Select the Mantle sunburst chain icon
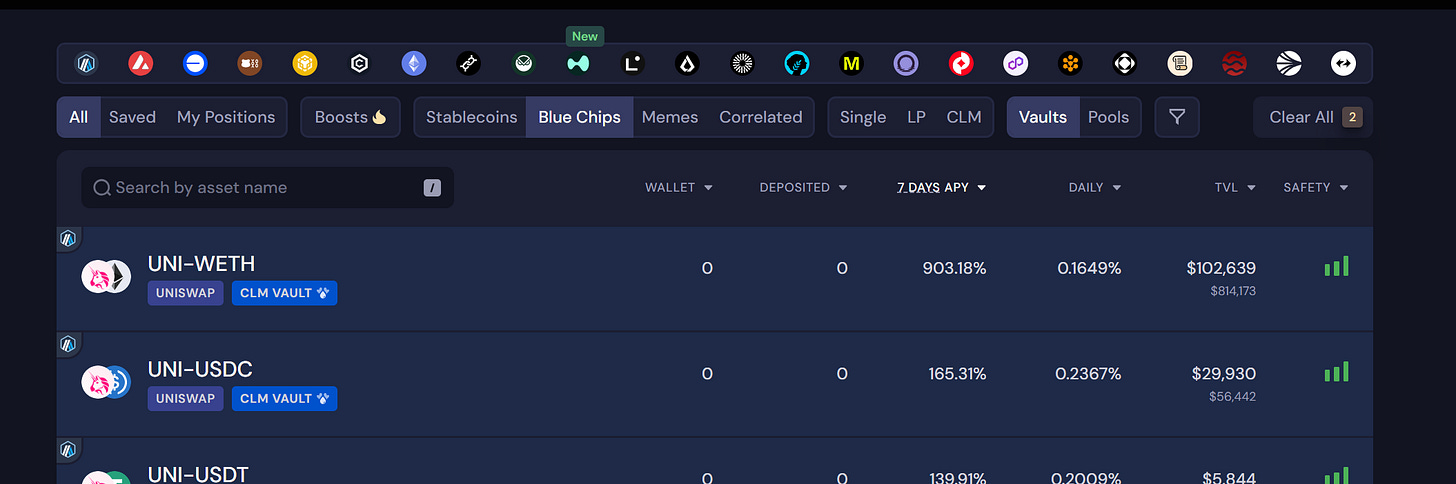The image size is (1456, 484). click(742, 64)
